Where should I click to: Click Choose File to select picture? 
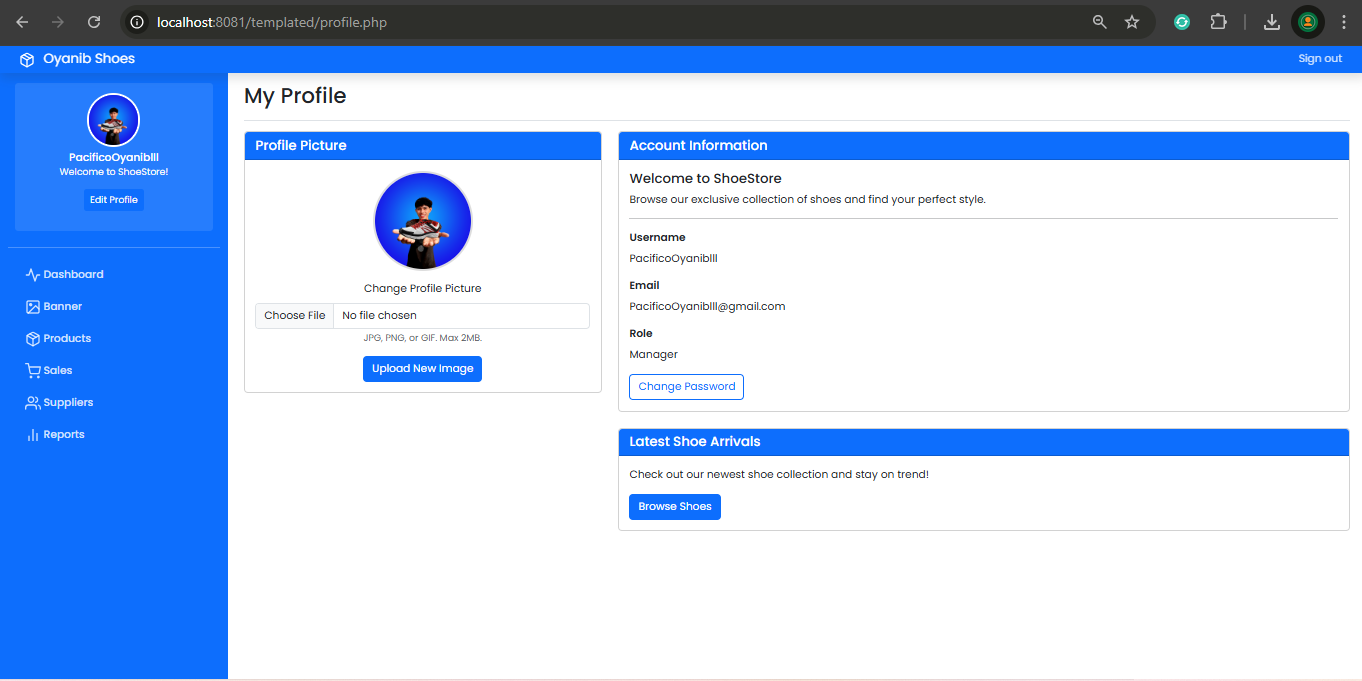click(x=295, y=316)
